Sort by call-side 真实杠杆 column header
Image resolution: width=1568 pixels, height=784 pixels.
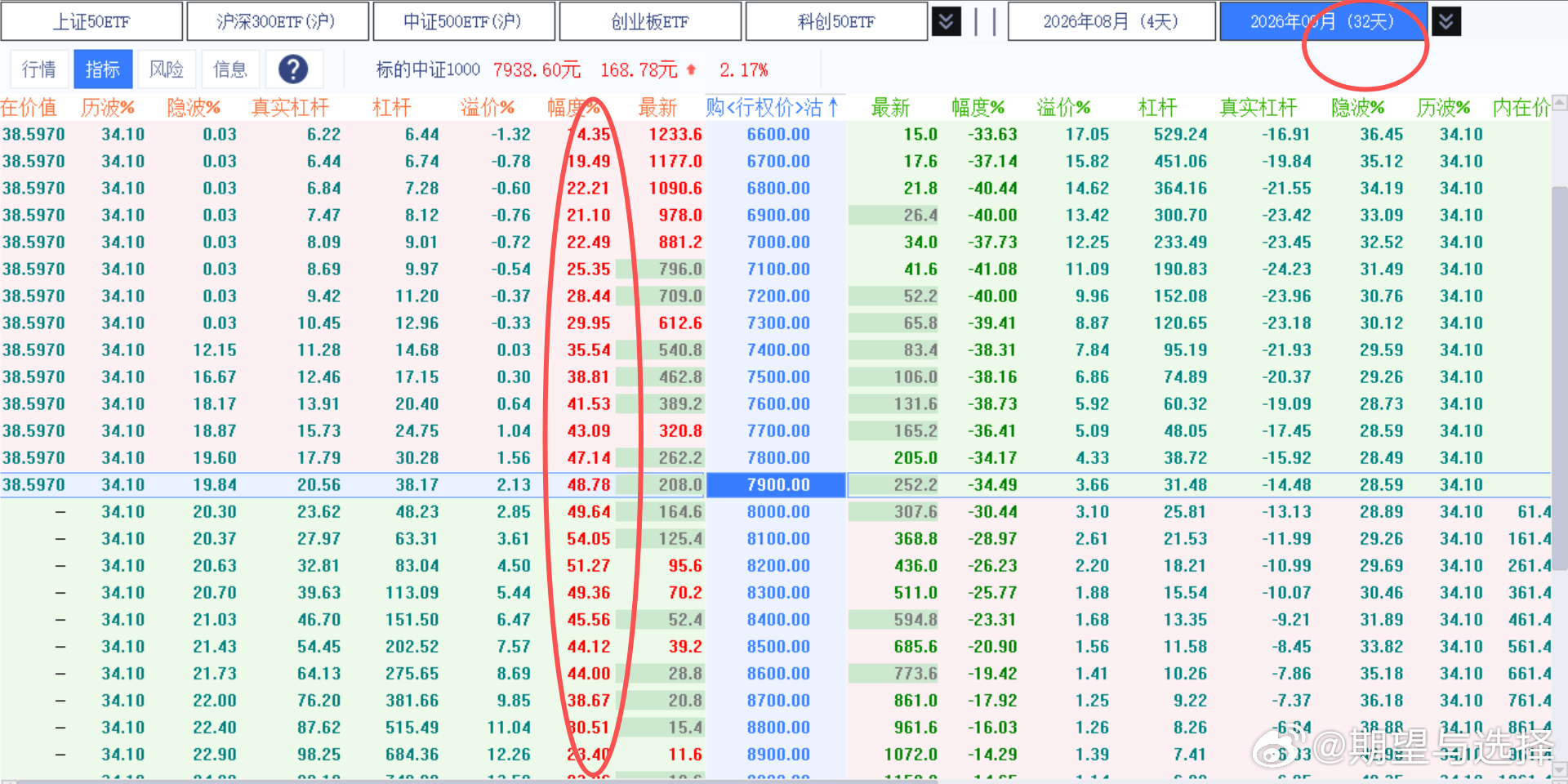(x=290, y=108)
